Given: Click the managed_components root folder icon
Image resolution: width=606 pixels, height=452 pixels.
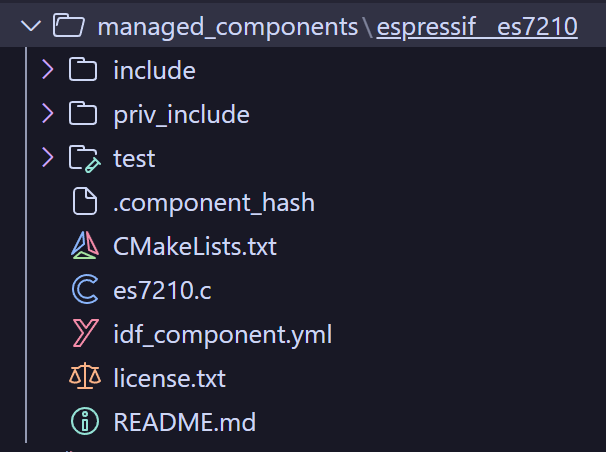Looking at the screenshot, I should (x=68, y=26).
